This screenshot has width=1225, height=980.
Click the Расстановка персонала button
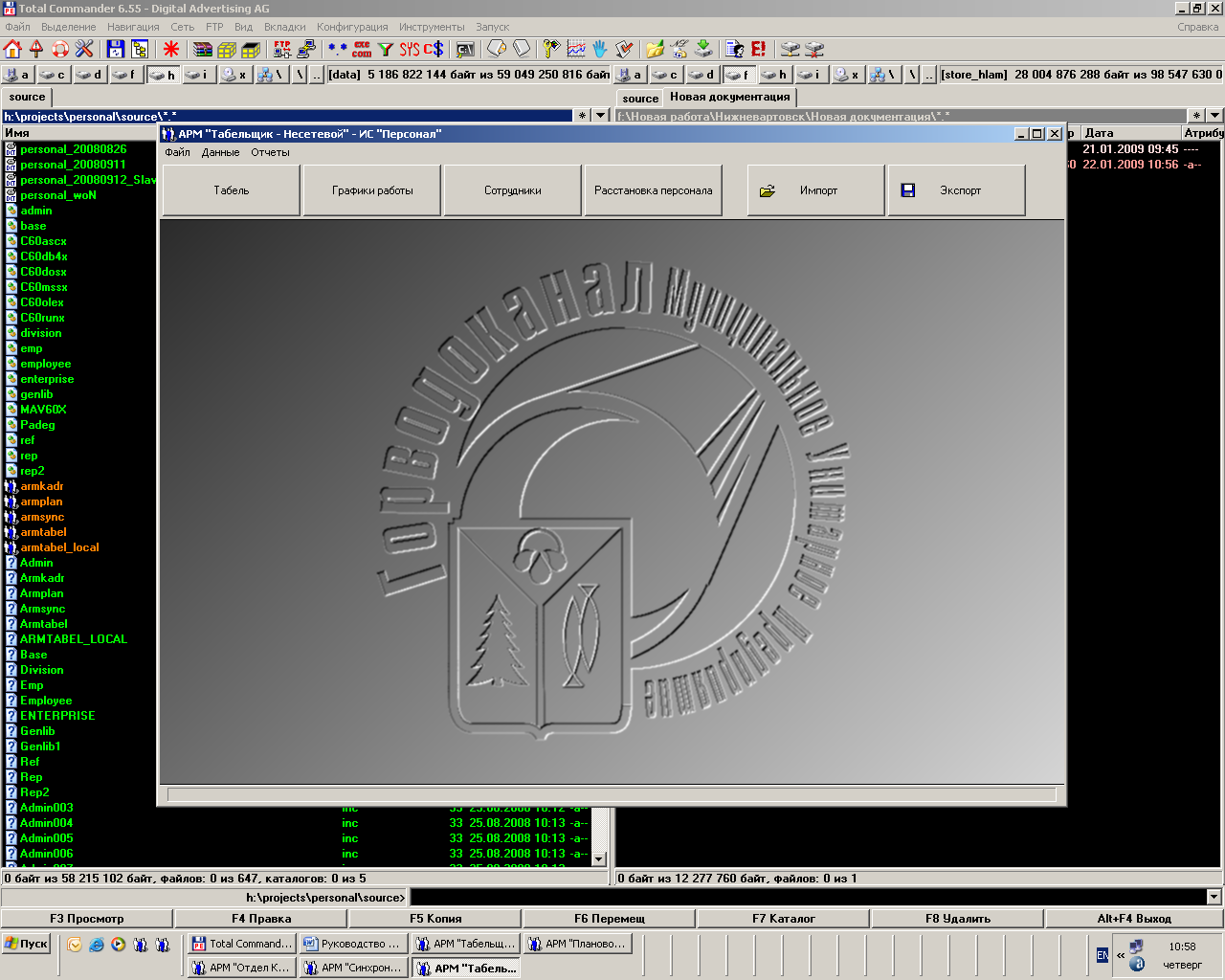pos(654,190)
